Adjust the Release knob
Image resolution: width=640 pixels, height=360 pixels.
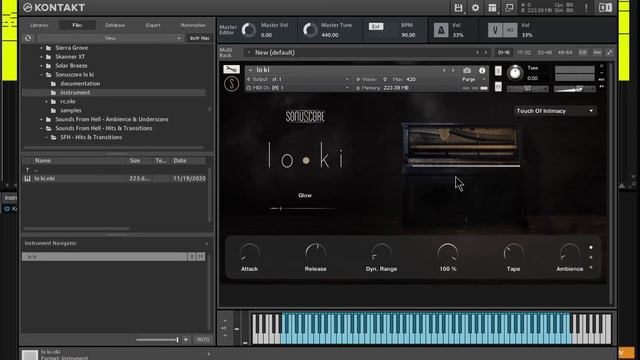pos(316,253)
